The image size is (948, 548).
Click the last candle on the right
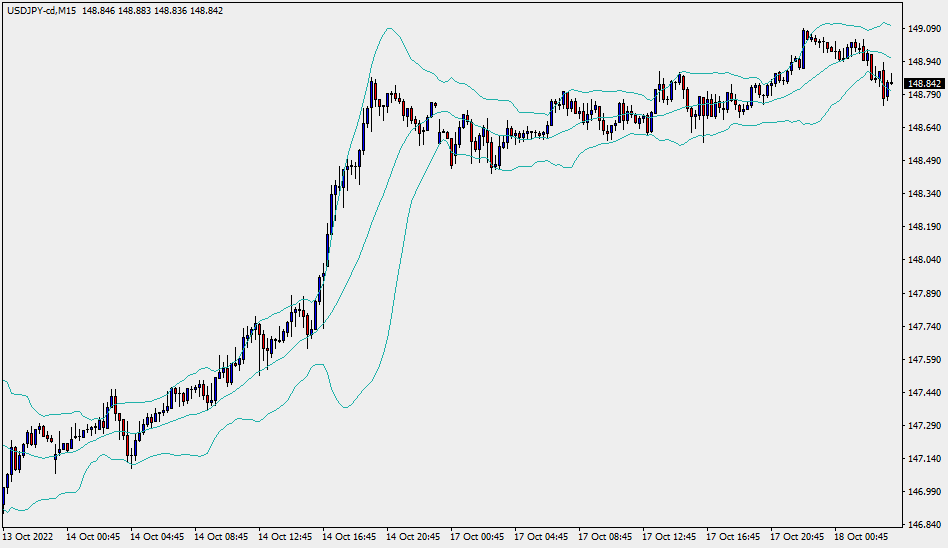pos(890,85)
